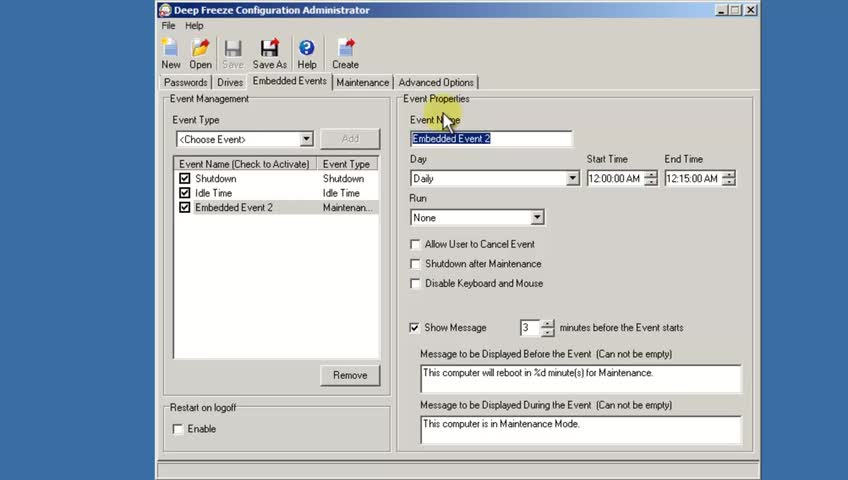The height and width of the screenshot is (480, 848).
Task: Check Disable Keyboard and Mouse
Action: (x=415, y=283)
